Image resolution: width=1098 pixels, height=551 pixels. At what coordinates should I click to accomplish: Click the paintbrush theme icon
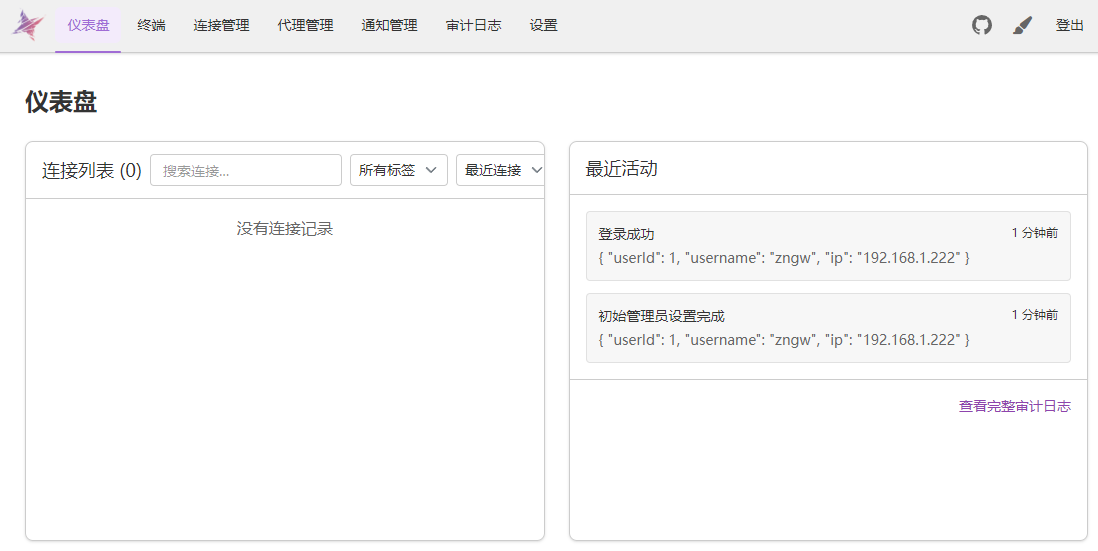tap(1022, 26)
